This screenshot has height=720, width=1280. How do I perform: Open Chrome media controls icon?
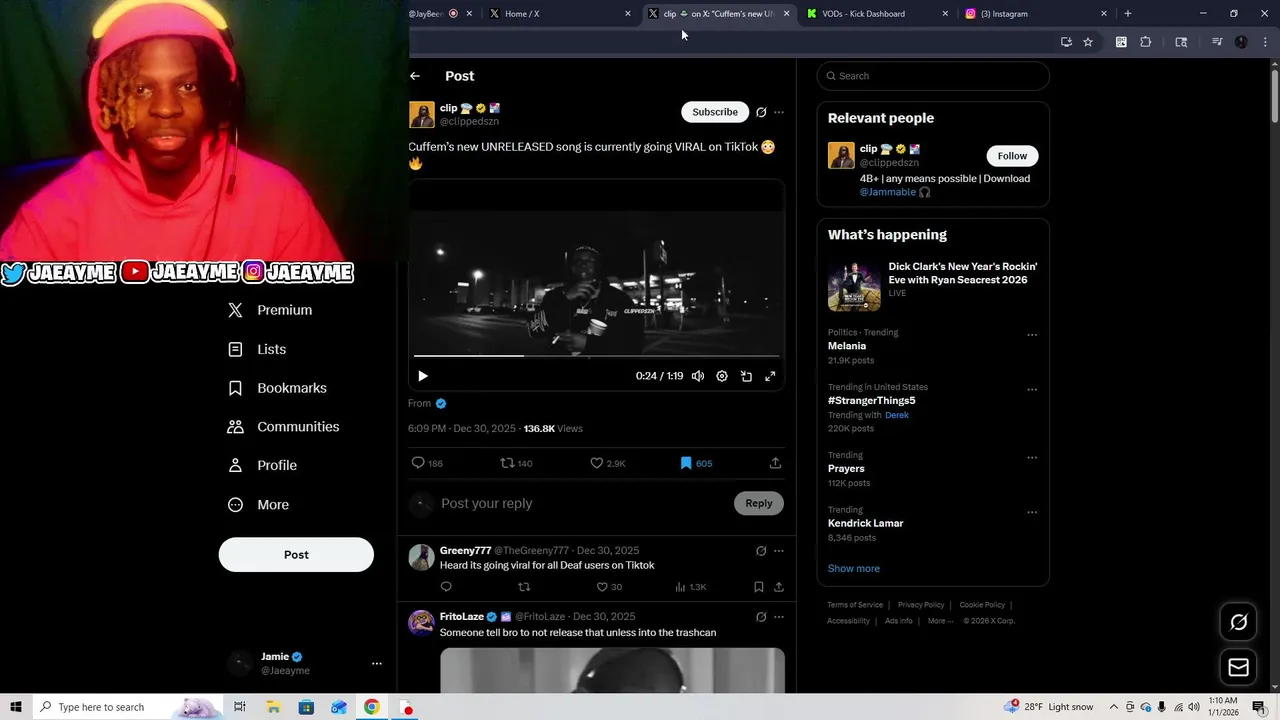(1217, 42)
